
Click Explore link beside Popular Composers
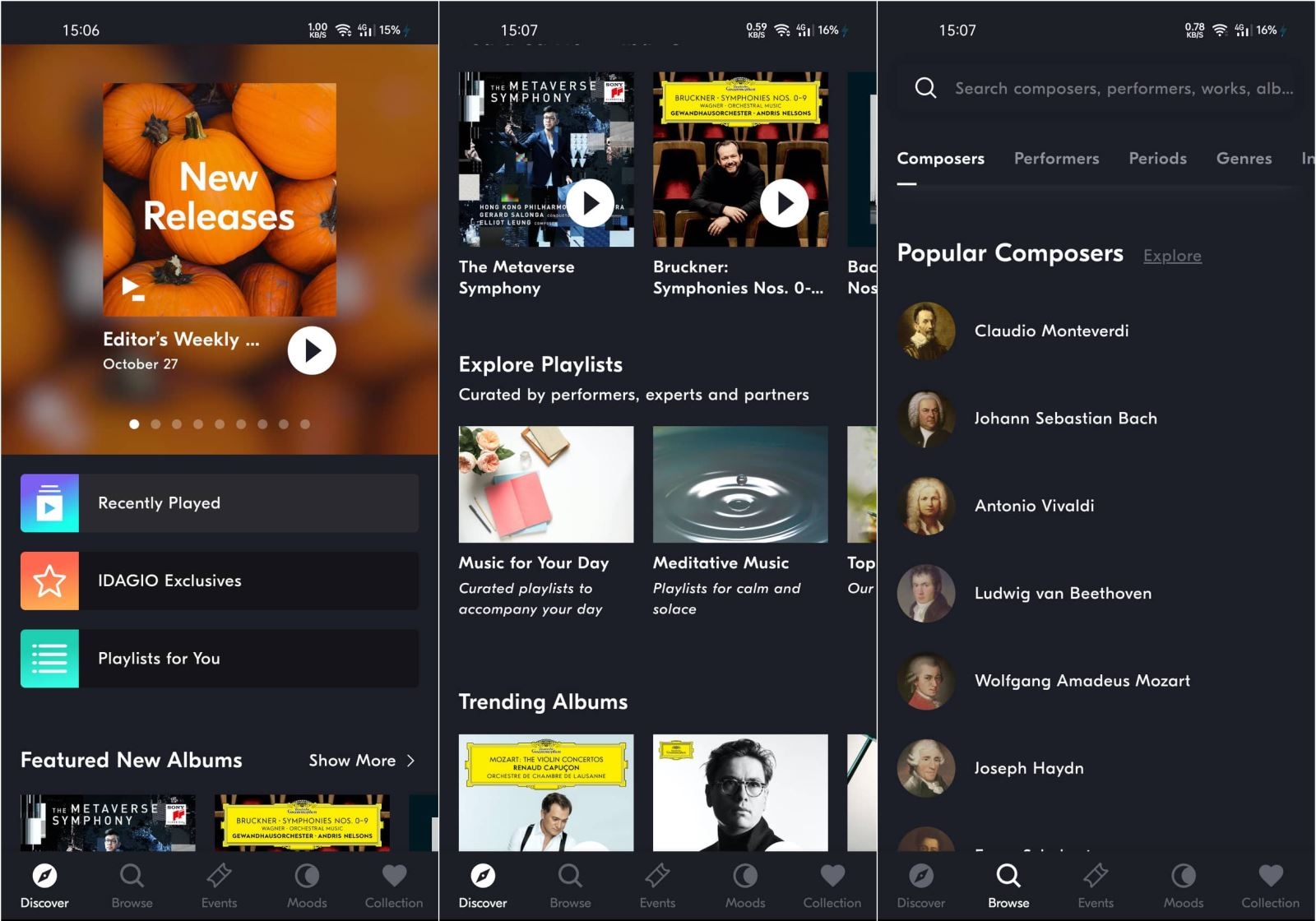tap(1172, 256)
